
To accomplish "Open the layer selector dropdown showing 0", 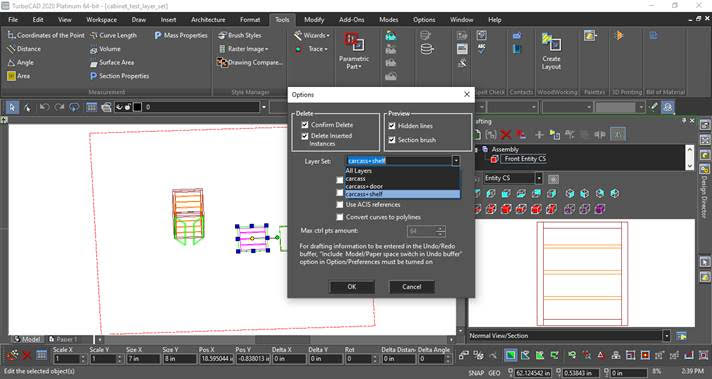I will click(x=263, y=108).
